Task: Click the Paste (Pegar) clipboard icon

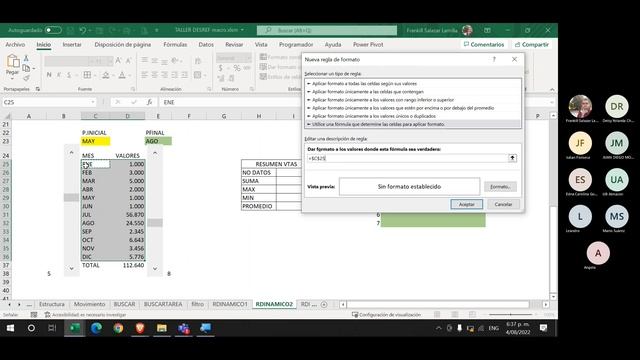Action: [x=13, y=62]
